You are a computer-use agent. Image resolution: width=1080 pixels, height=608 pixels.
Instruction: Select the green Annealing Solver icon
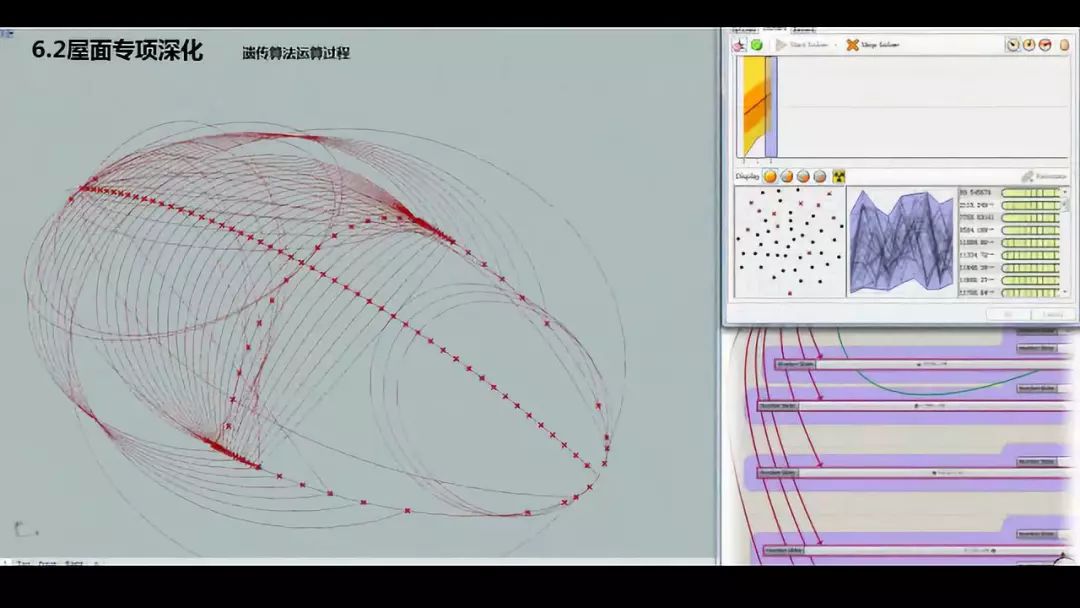pyautogui.click(x=757, y=45)
